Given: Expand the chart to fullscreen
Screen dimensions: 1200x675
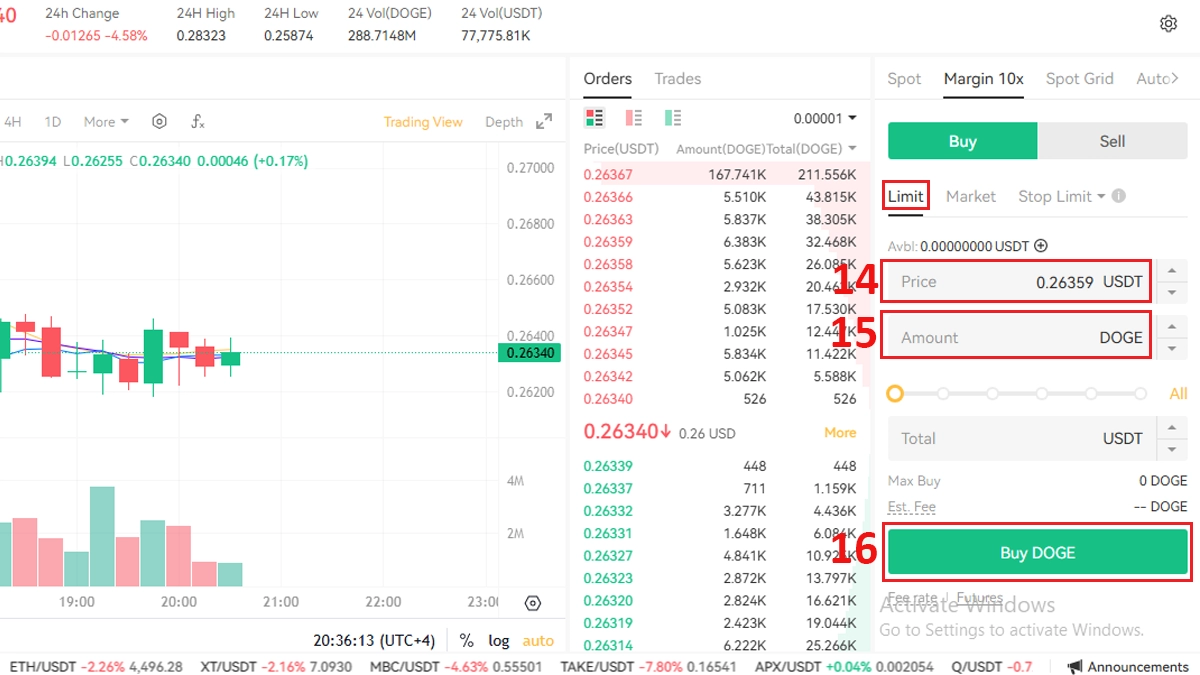Looking at the screenshot, I should 544,122.
